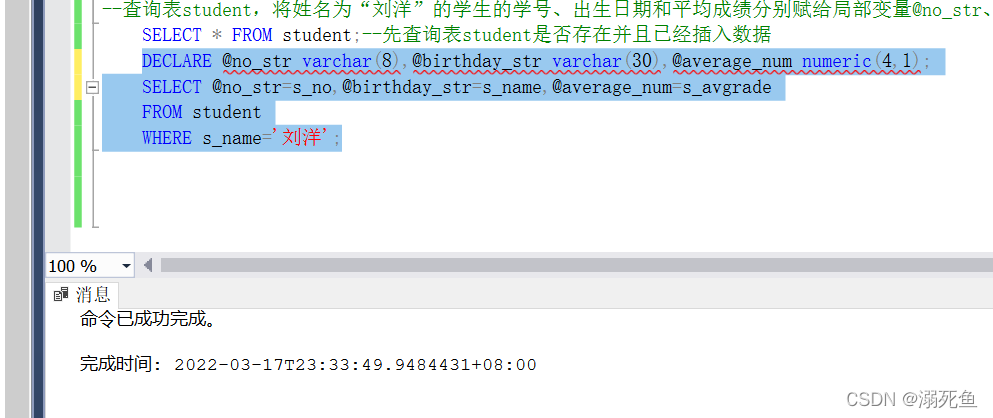993x418 pixels.
Task: Switch to the 消息 tab
Action: (x=83, y=294)
